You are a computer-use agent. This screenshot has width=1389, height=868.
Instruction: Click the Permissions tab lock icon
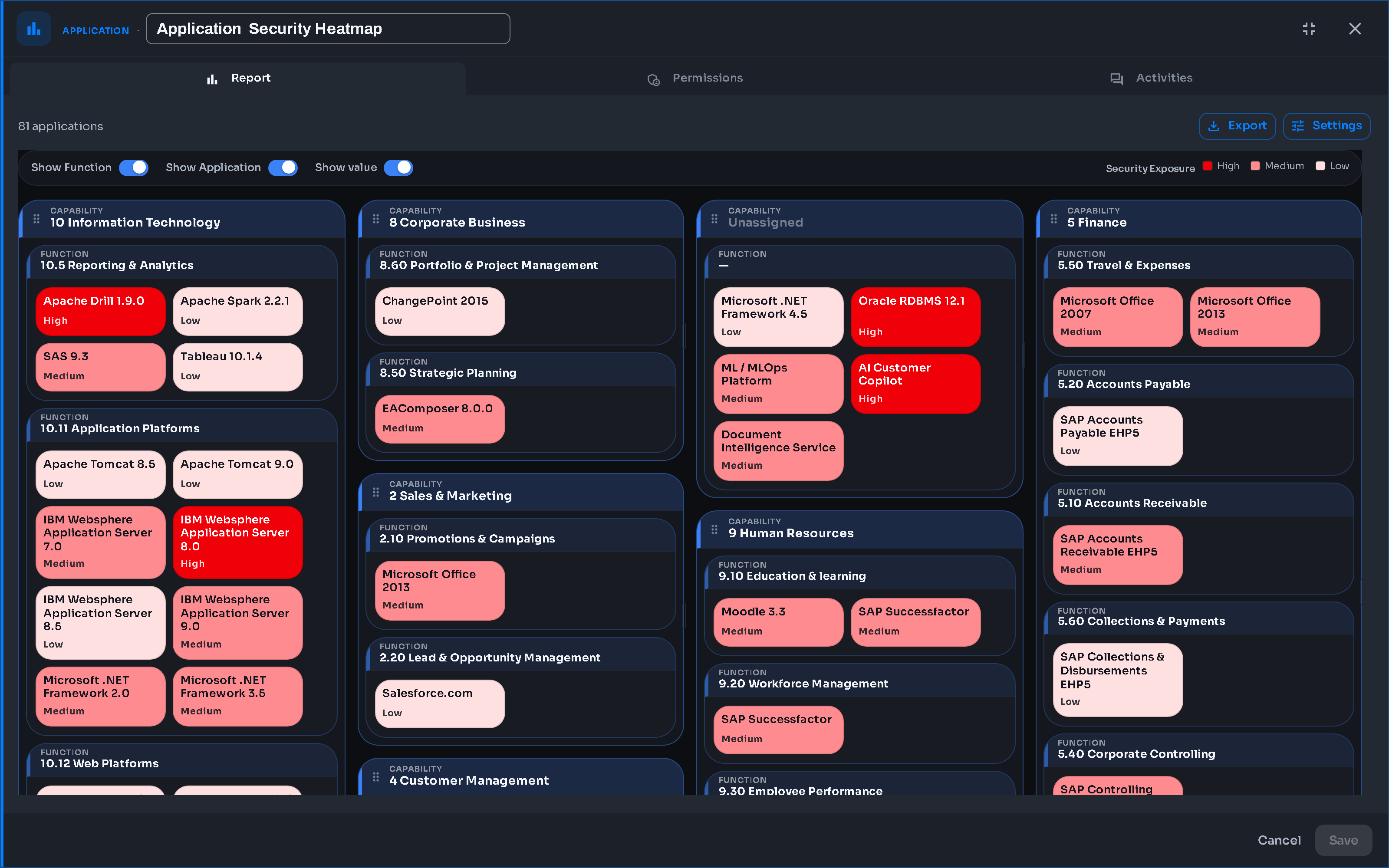[x=654, y=79]
